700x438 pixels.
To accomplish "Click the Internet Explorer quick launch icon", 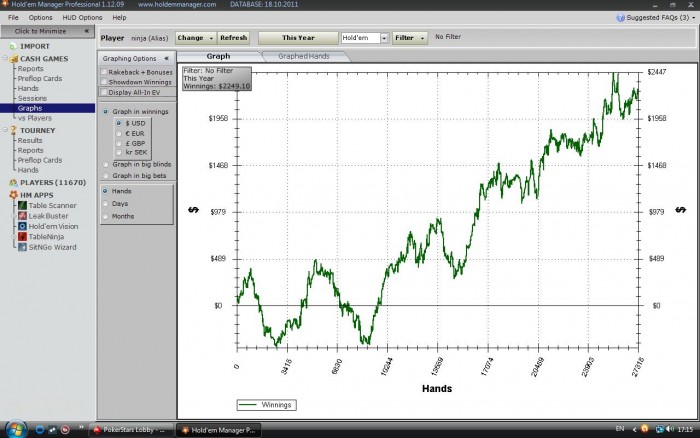I will (40, 430).
